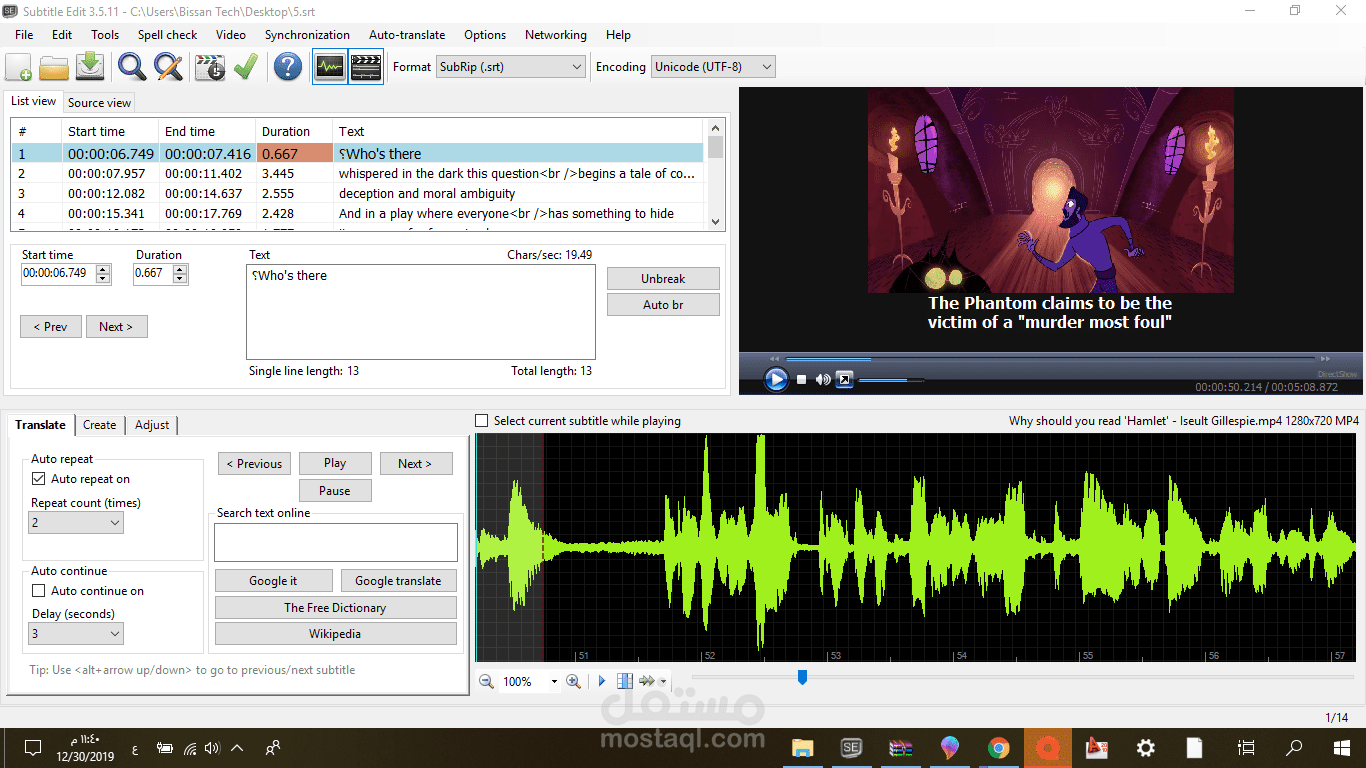The image size is (1366, 768).
Task: Run spell check via green checkmark icon
Action: [246, 67]
